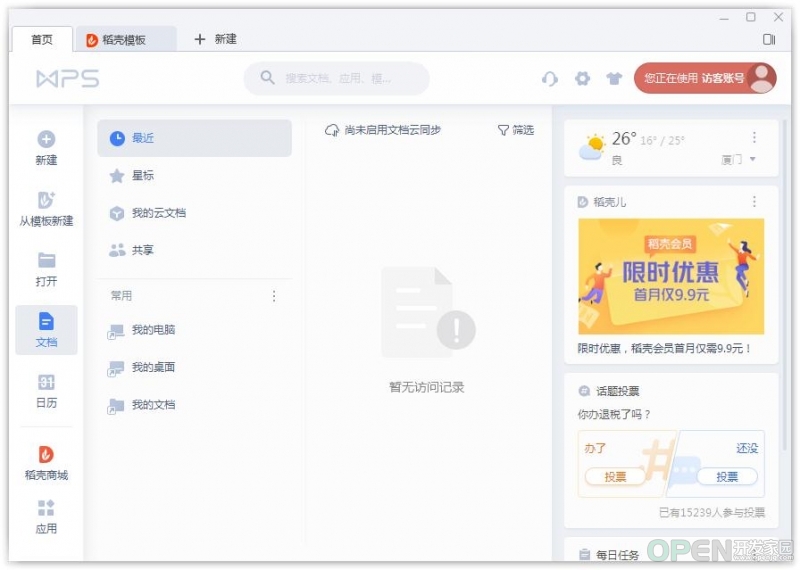800x570 pixels.
Task: Click the + 新建 tab button
Action: [215, 39]
